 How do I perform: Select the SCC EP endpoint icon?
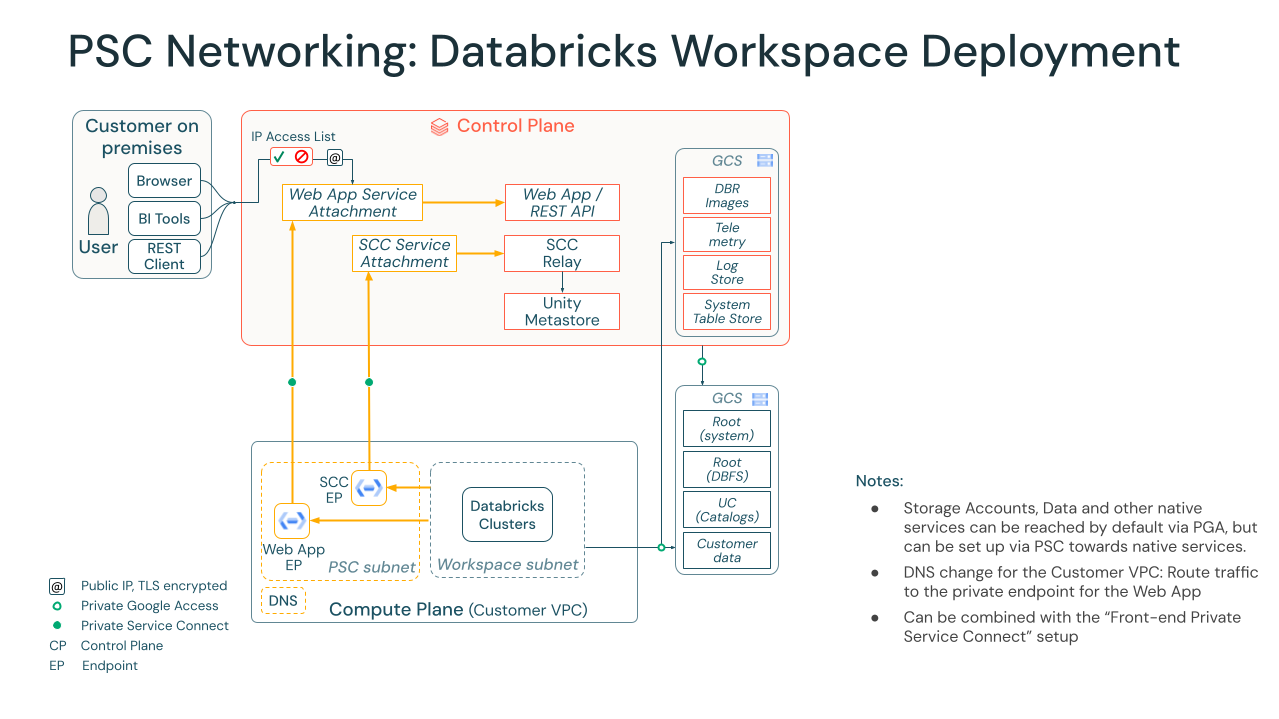pos(368,487)
